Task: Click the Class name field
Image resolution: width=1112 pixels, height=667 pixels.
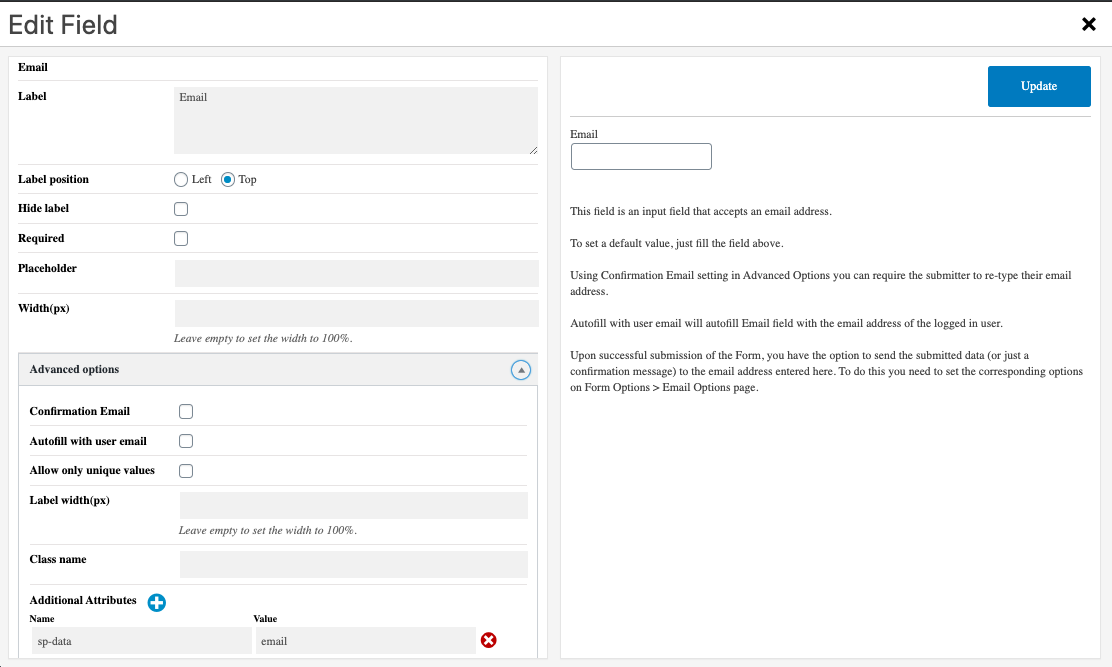Action: (x=353, y=564)
